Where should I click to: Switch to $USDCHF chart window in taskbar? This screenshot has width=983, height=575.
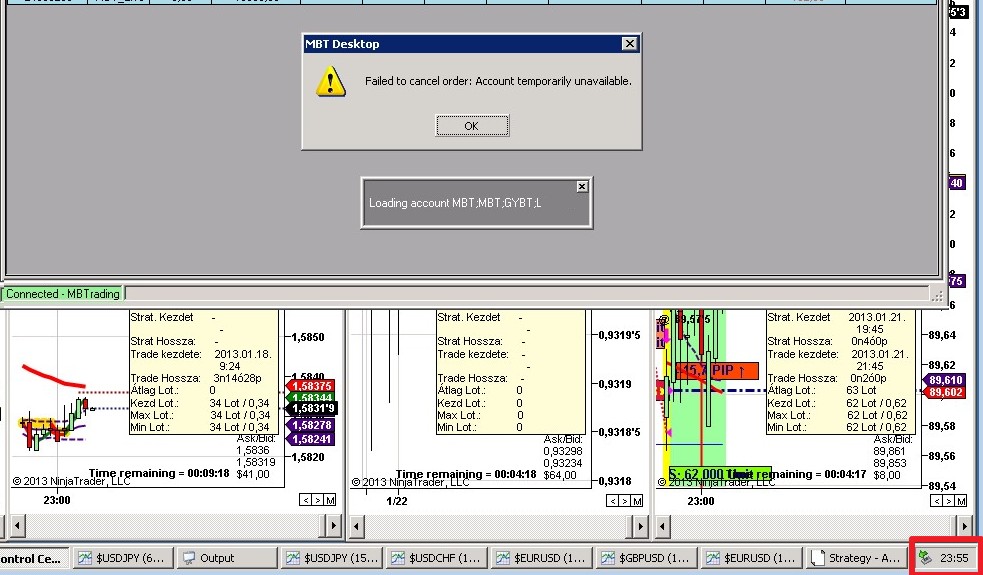coord(437,557)
